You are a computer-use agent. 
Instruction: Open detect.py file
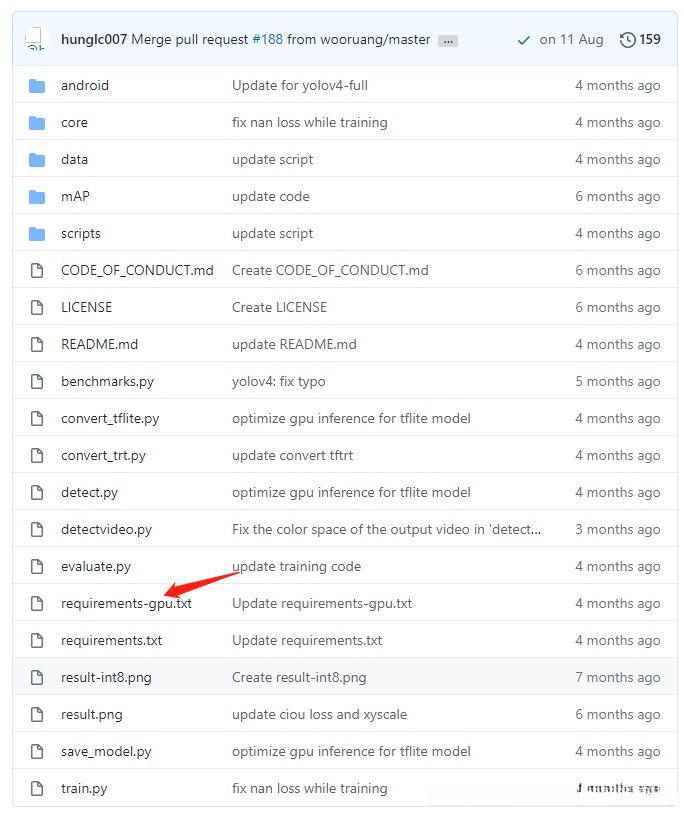(x=89, y=492)
